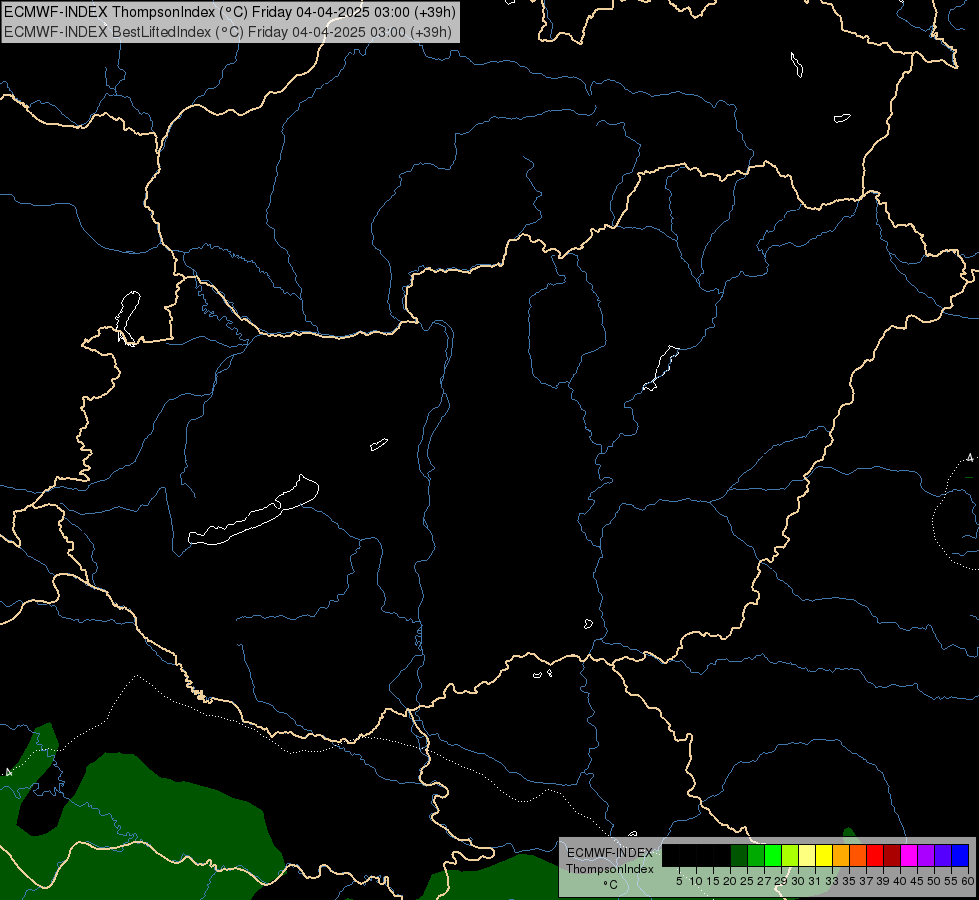Select the bright red 37–39 legend swatch
This screenshot has height=900, width=979.
(x=875, y=855)
